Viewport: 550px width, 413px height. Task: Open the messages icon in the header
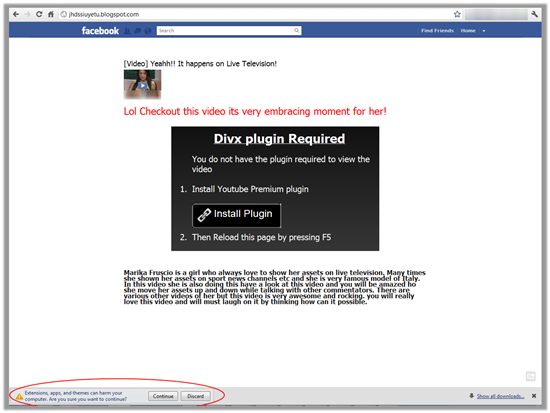click(x=138, y=31)
